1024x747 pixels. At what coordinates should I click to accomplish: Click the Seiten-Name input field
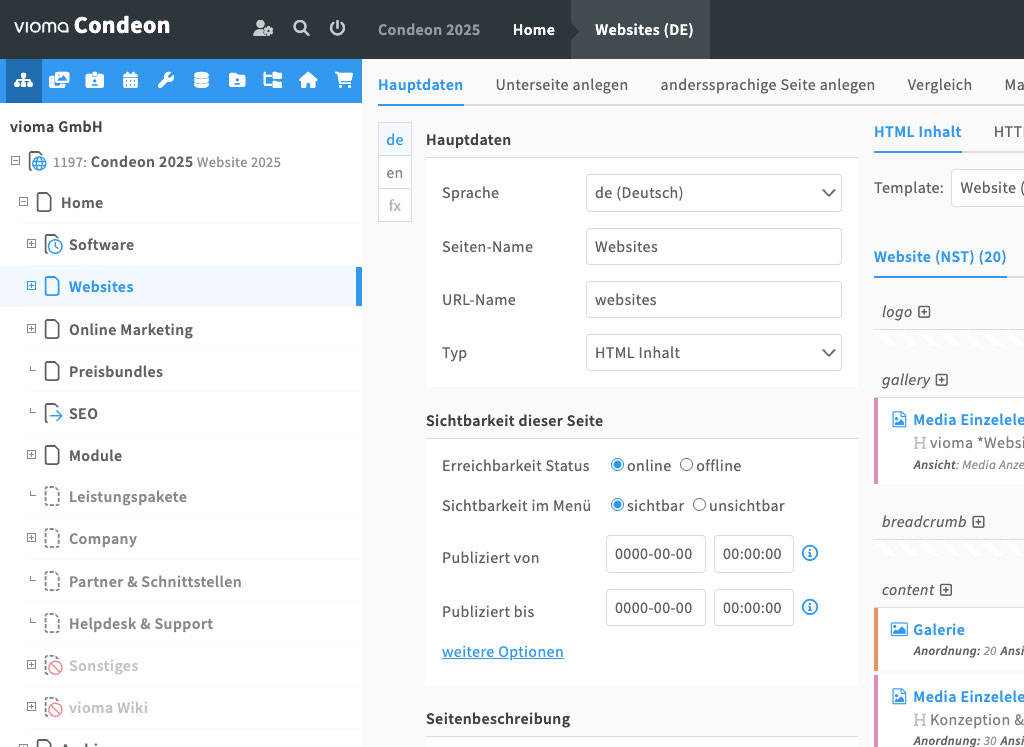coord(714,246)
